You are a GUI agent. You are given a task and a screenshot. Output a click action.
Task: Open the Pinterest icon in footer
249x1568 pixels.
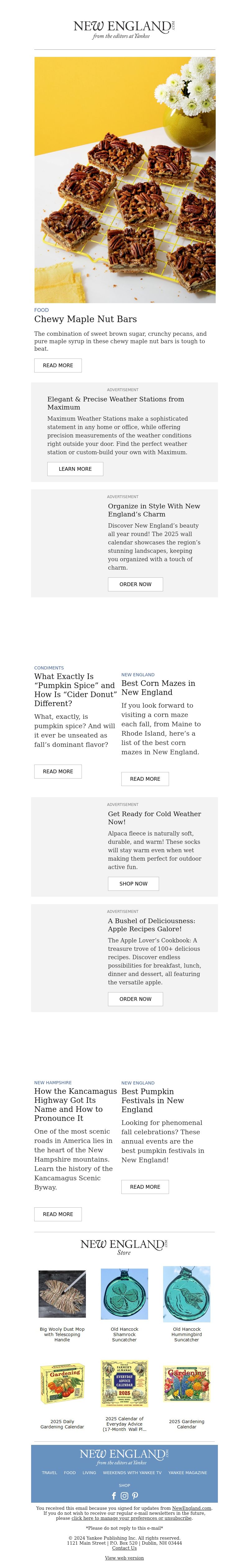[135, 1496]
